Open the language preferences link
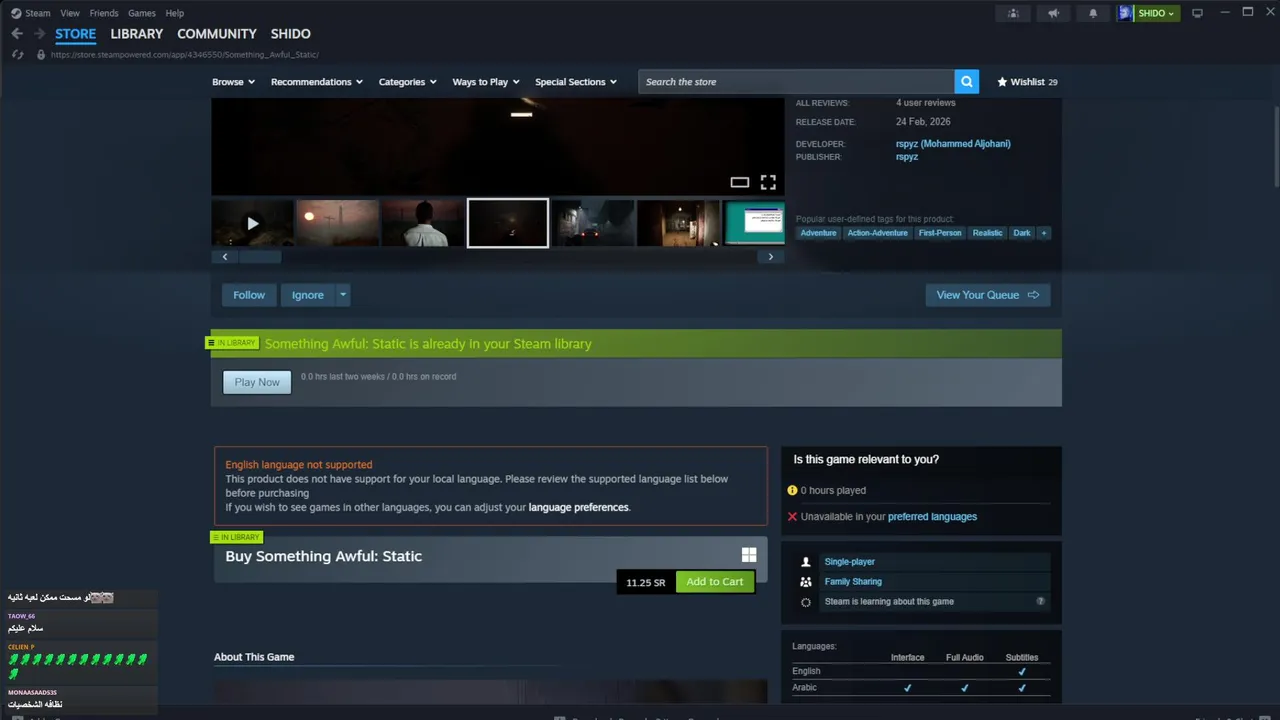This screenshot has height=720, width=1280. click(x=579, y=507)
